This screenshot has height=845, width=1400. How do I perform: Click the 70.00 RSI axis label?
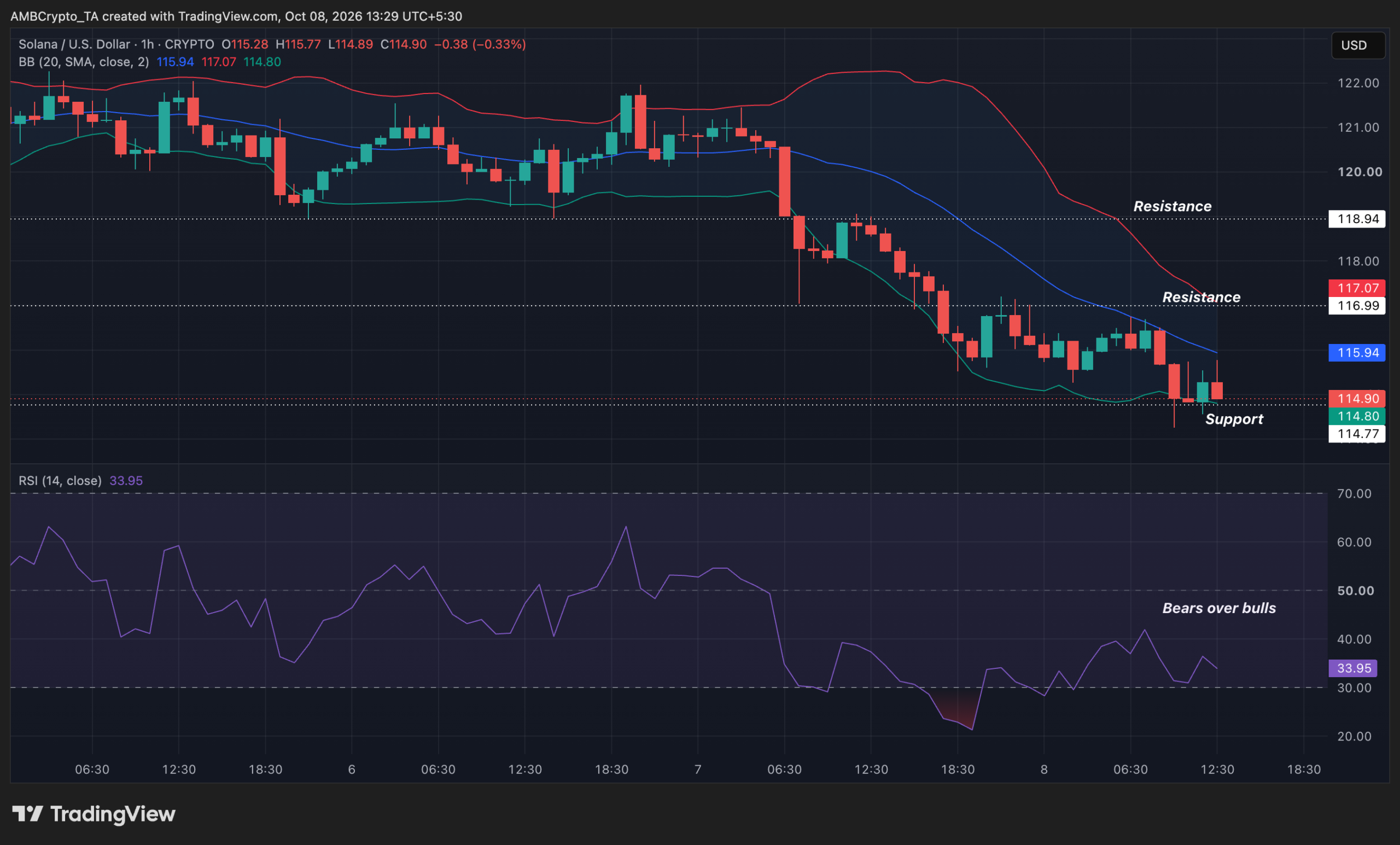point(1354,493)
